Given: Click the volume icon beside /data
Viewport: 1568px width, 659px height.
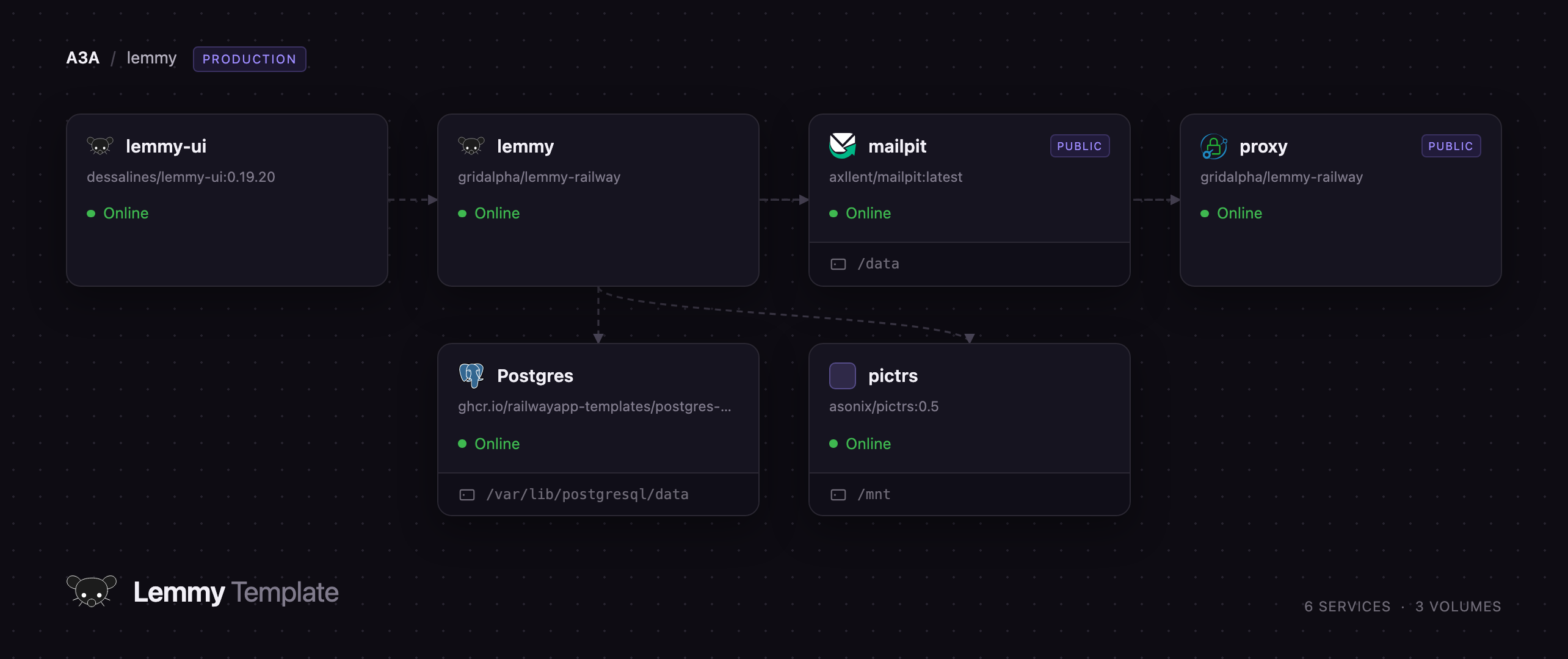Looking at the screenshot, I should [x=838, y=264].
